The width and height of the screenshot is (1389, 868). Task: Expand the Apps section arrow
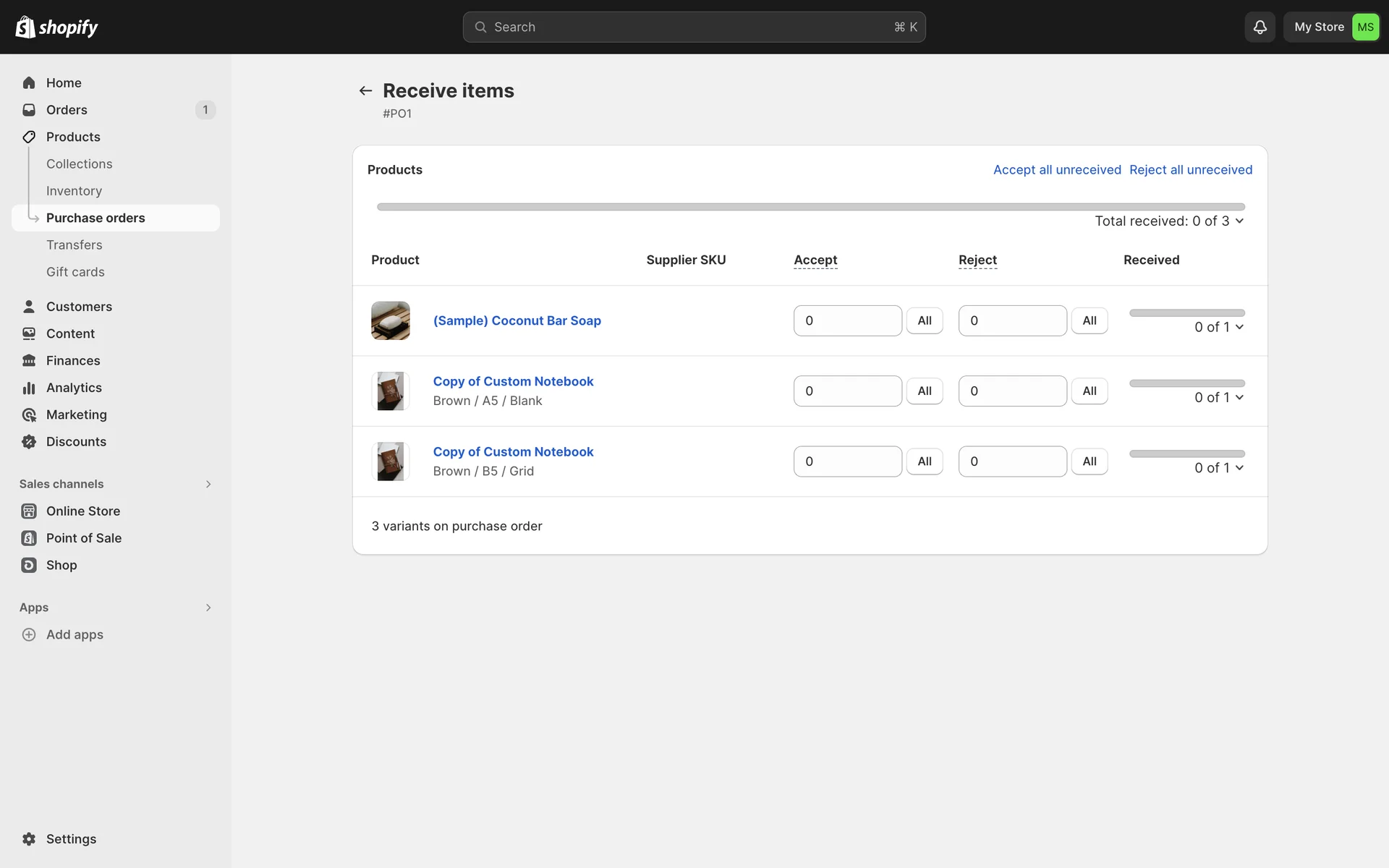[x=208, y=608]
